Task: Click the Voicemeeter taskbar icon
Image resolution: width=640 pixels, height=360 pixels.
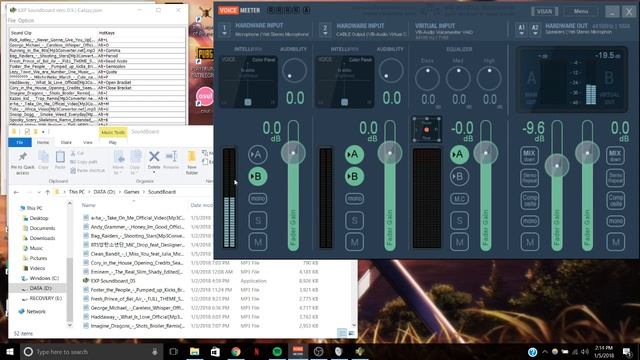Action: click(298, 351)
